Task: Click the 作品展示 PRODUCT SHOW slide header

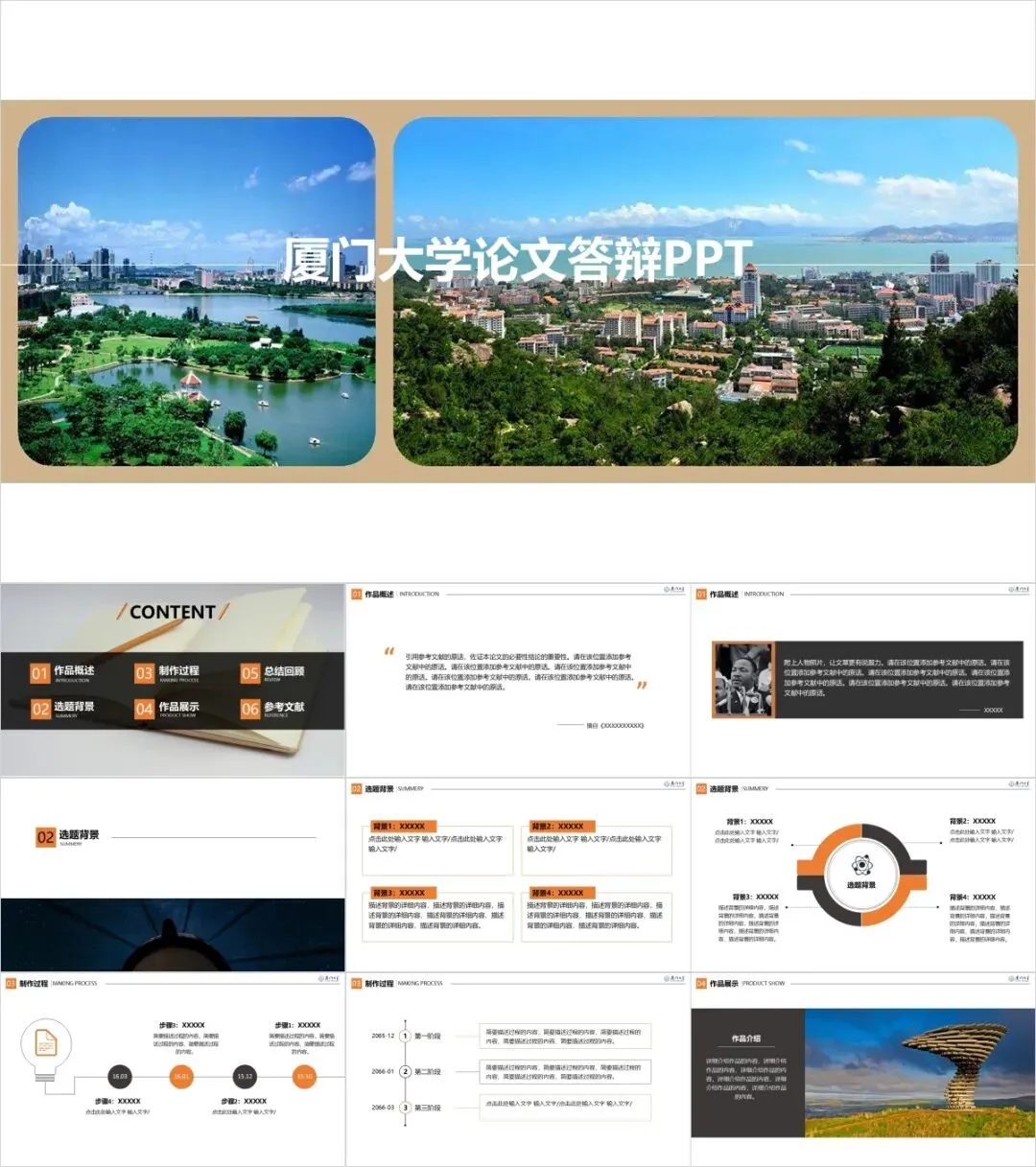Action: click(741, 983)
